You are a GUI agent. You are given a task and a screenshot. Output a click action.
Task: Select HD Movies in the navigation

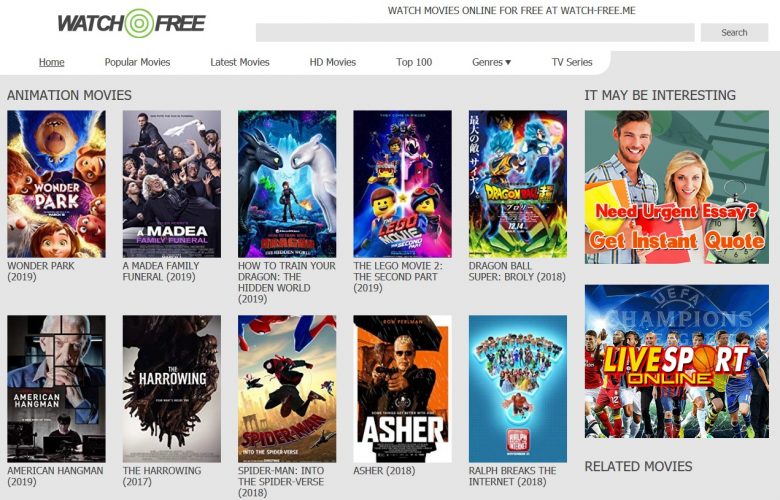(x=333, y=62)
